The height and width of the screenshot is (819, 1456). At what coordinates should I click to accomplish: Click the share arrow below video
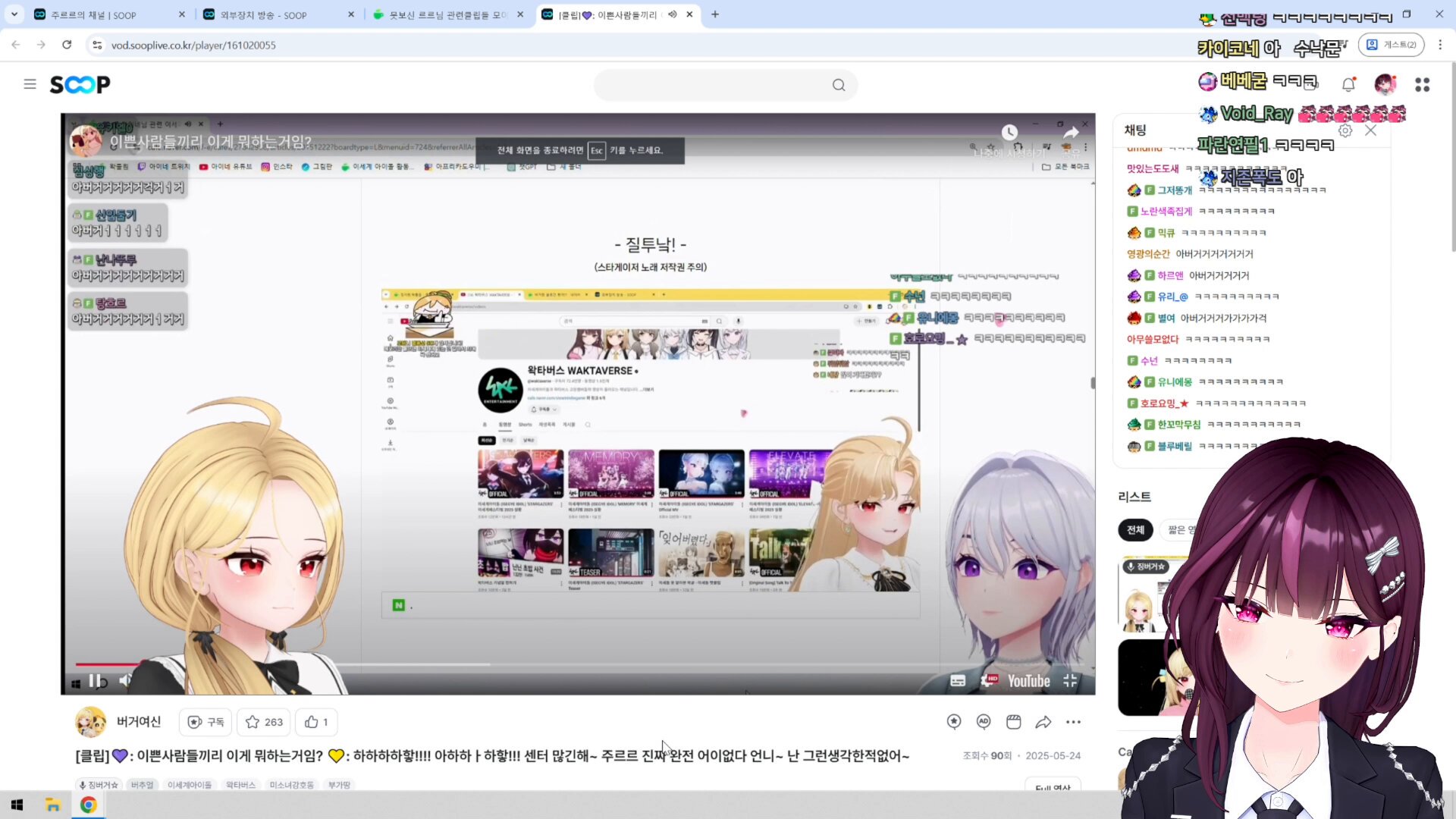1043,722
